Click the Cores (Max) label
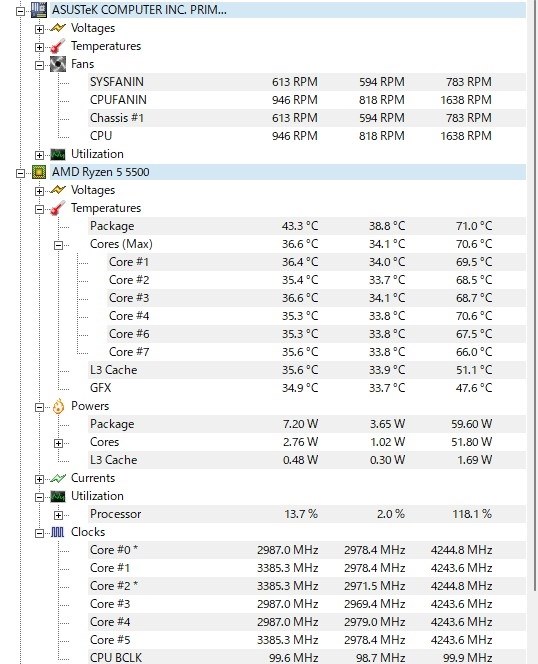538x664 pixels. coord(121,244)
